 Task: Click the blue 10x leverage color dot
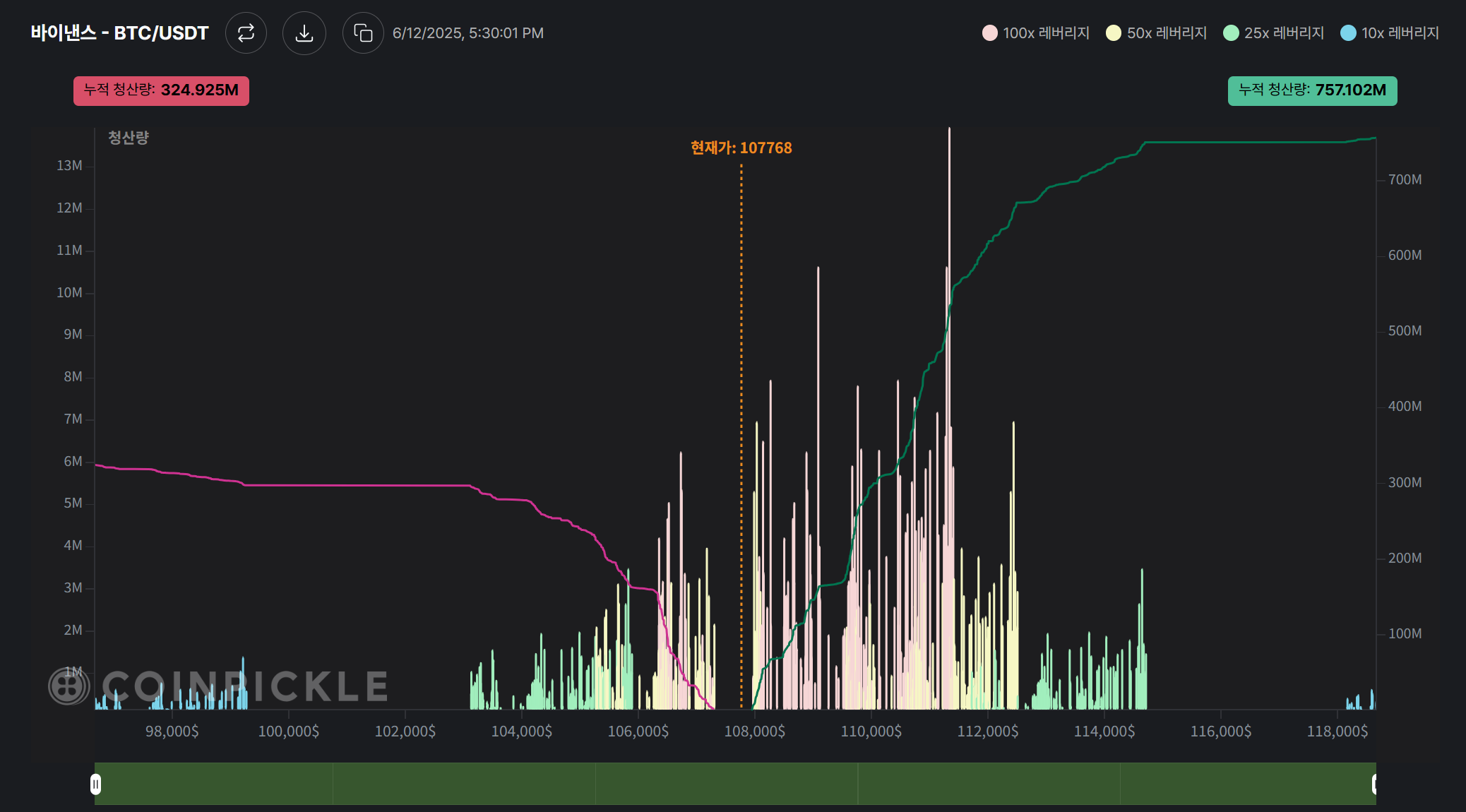pyautogui.click(x=1348, y=33)
